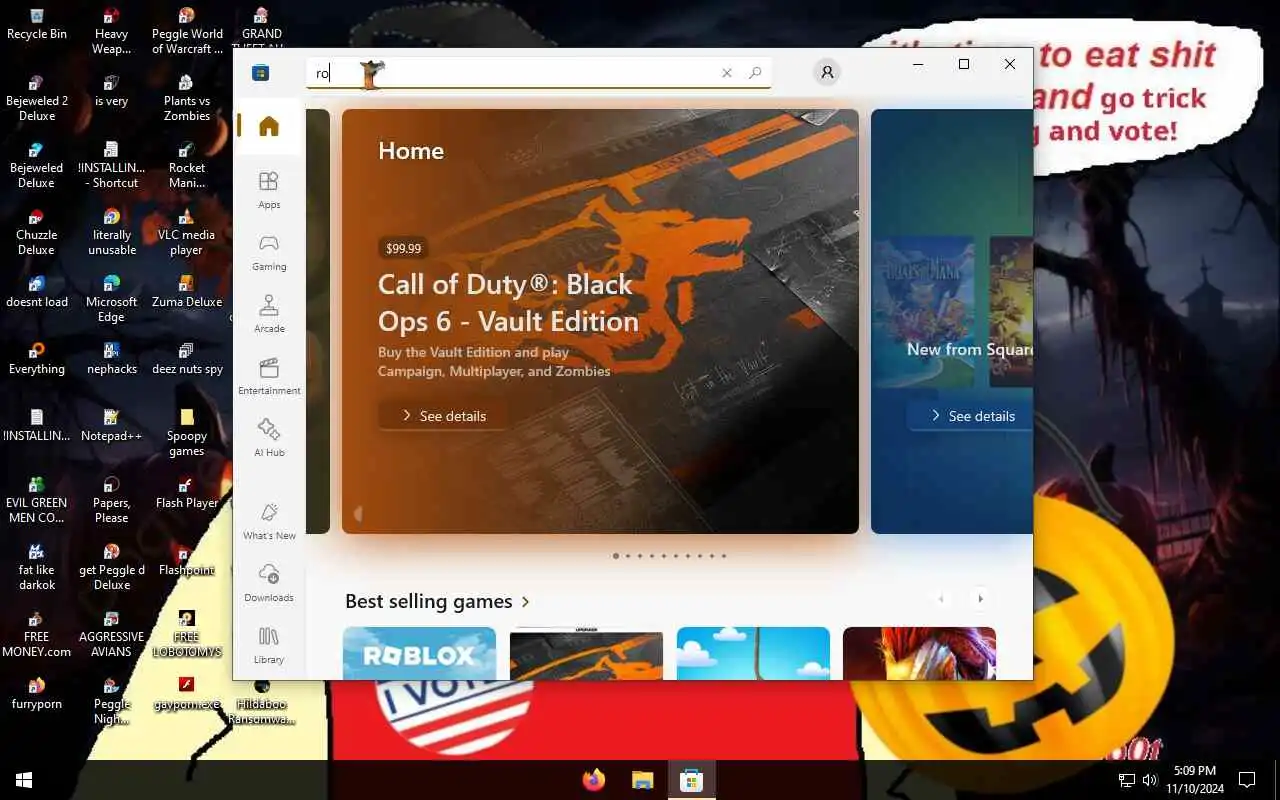Image resolution: width=1280 pixels, height=800 pixels.
Task: Show next best selling games
Action: pos(980,599)
